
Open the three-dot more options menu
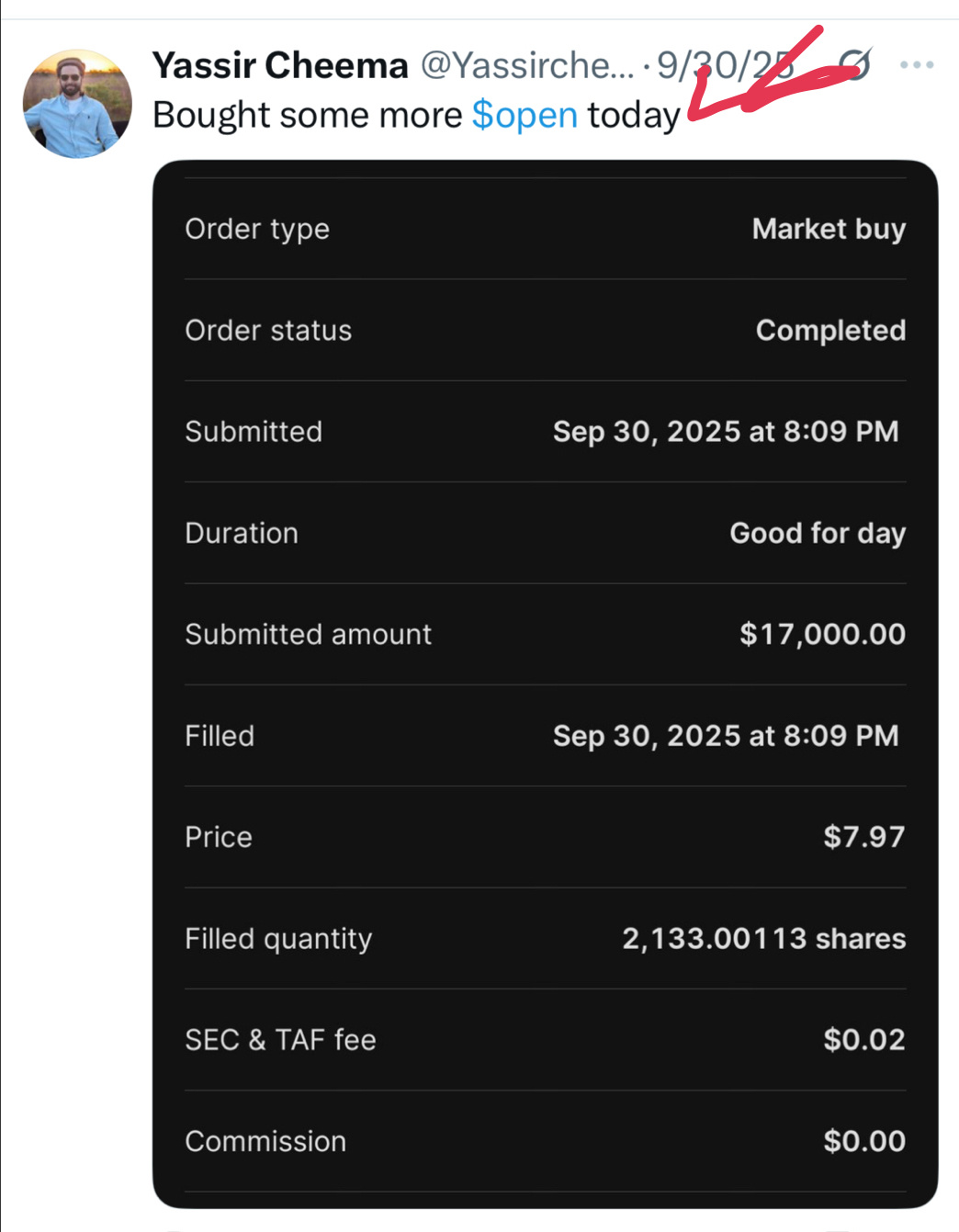(917, 65)
